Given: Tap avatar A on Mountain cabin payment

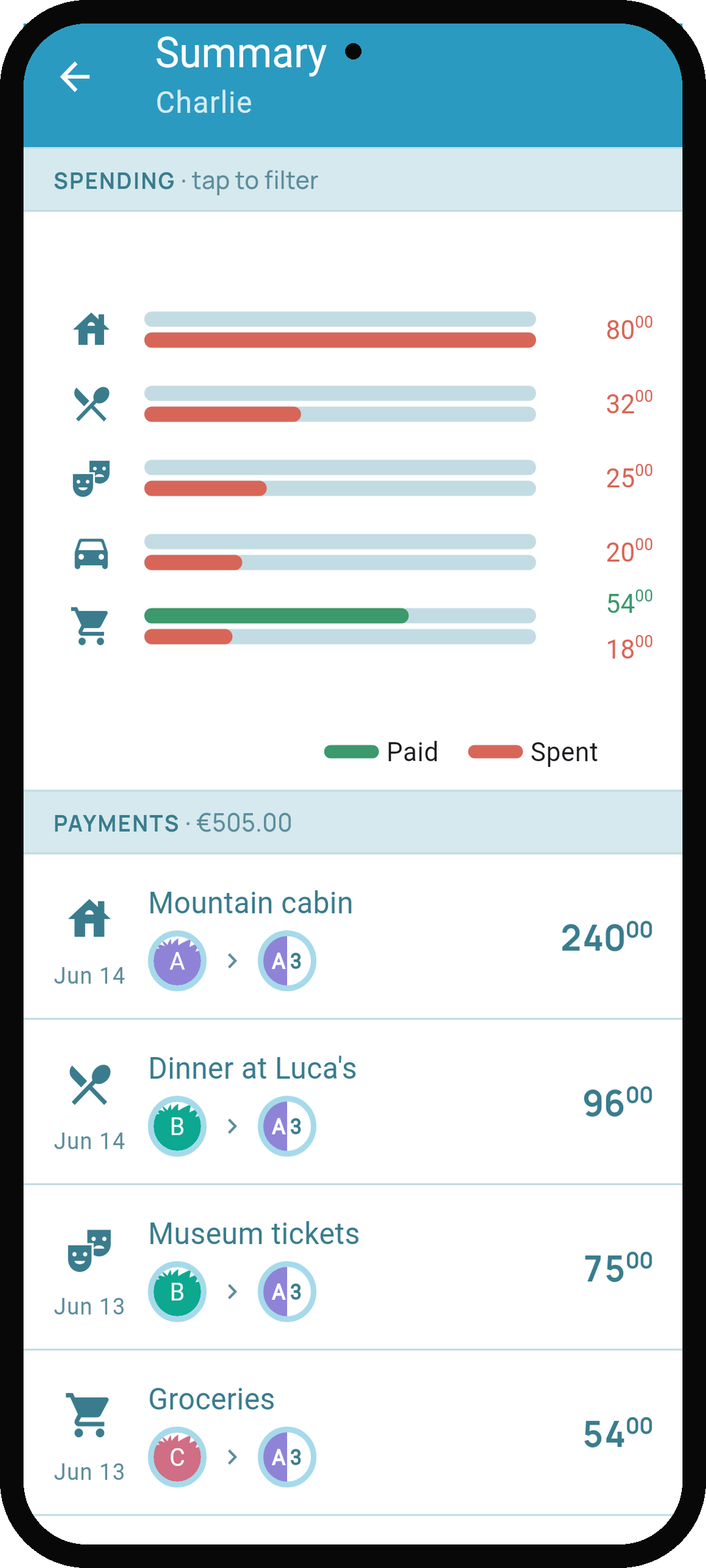Looking at the screenshot, I should click(177, 961).
